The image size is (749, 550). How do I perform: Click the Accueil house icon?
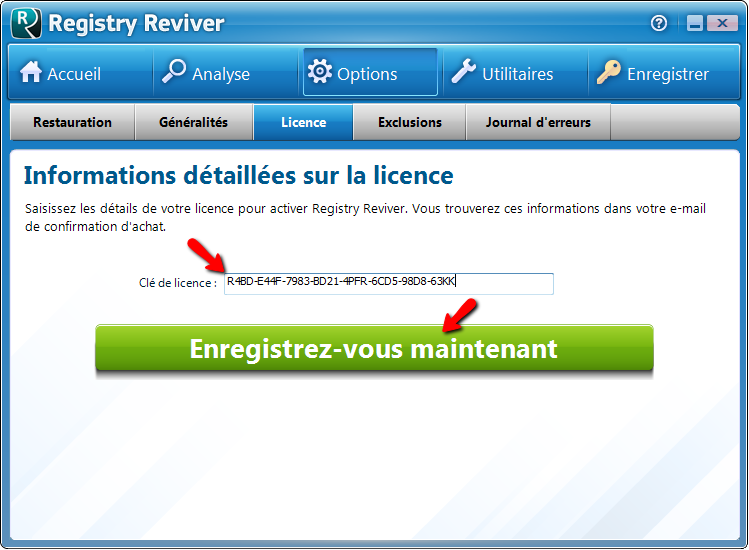point(31,72)
